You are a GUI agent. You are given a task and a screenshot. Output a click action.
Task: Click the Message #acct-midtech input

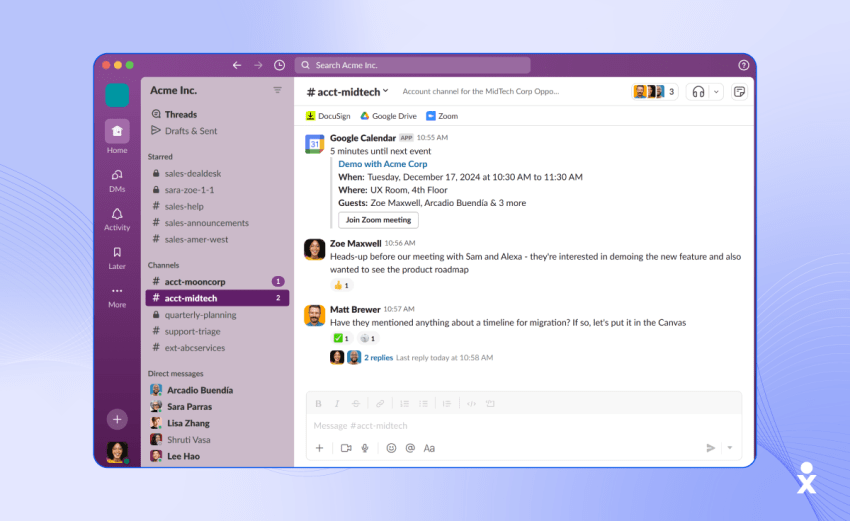524,426
